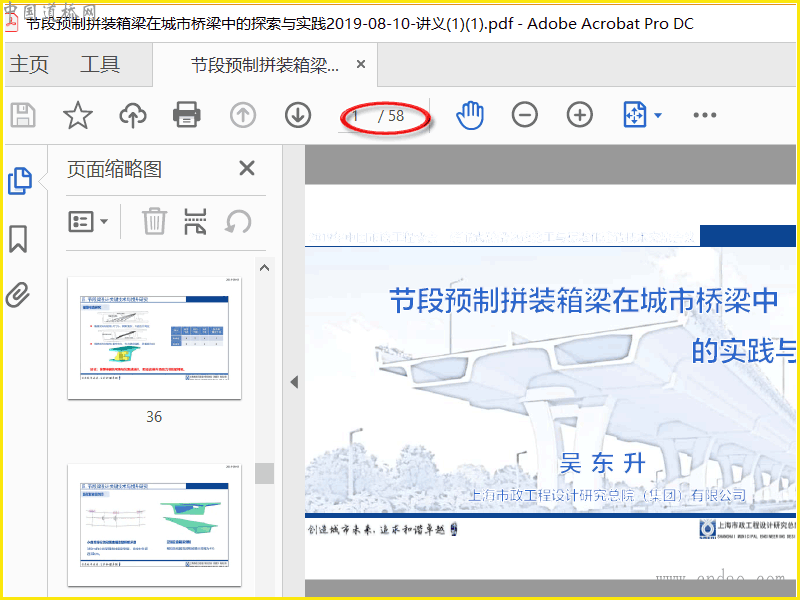Select the Hand pan tool
The height and width of the screenshot is (600, 800).
(x=470, y=115)
